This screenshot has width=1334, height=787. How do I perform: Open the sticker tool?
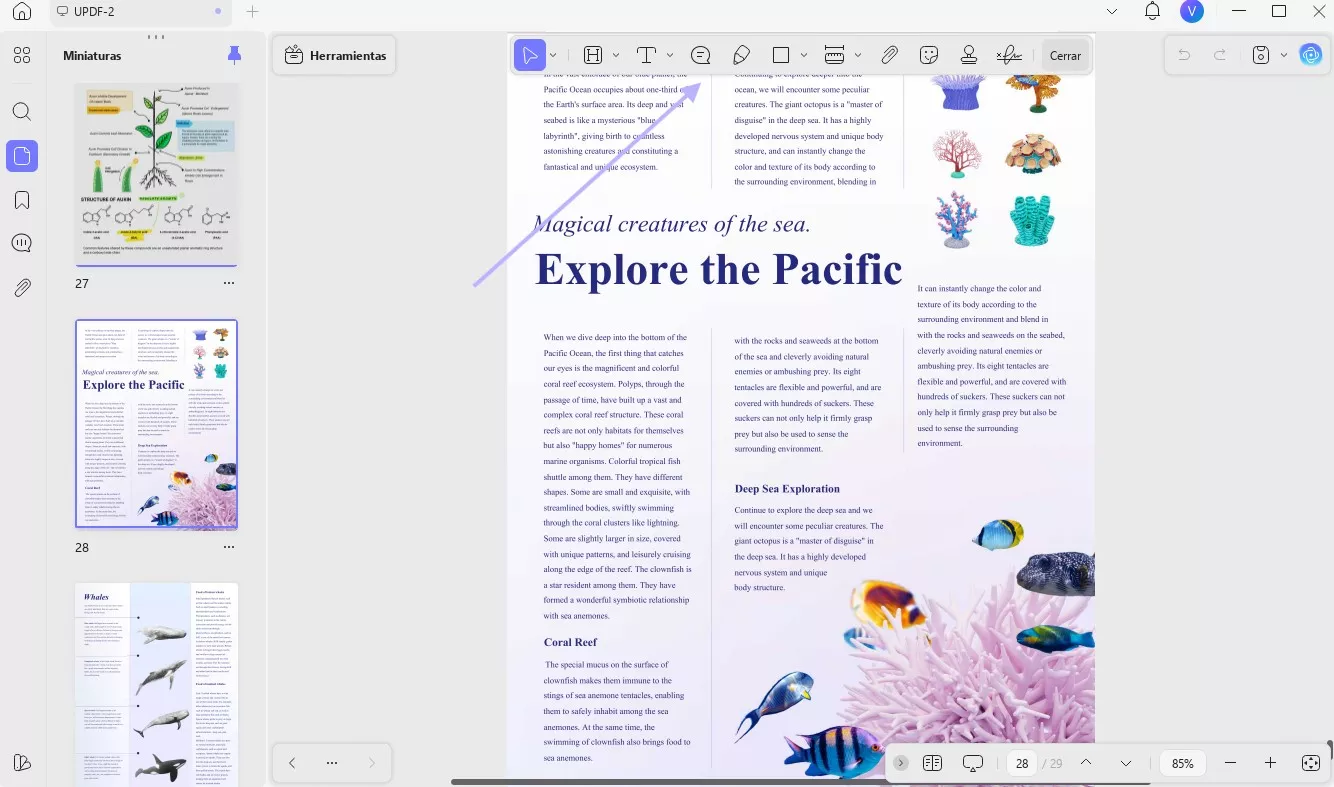[x=929, y=55]
